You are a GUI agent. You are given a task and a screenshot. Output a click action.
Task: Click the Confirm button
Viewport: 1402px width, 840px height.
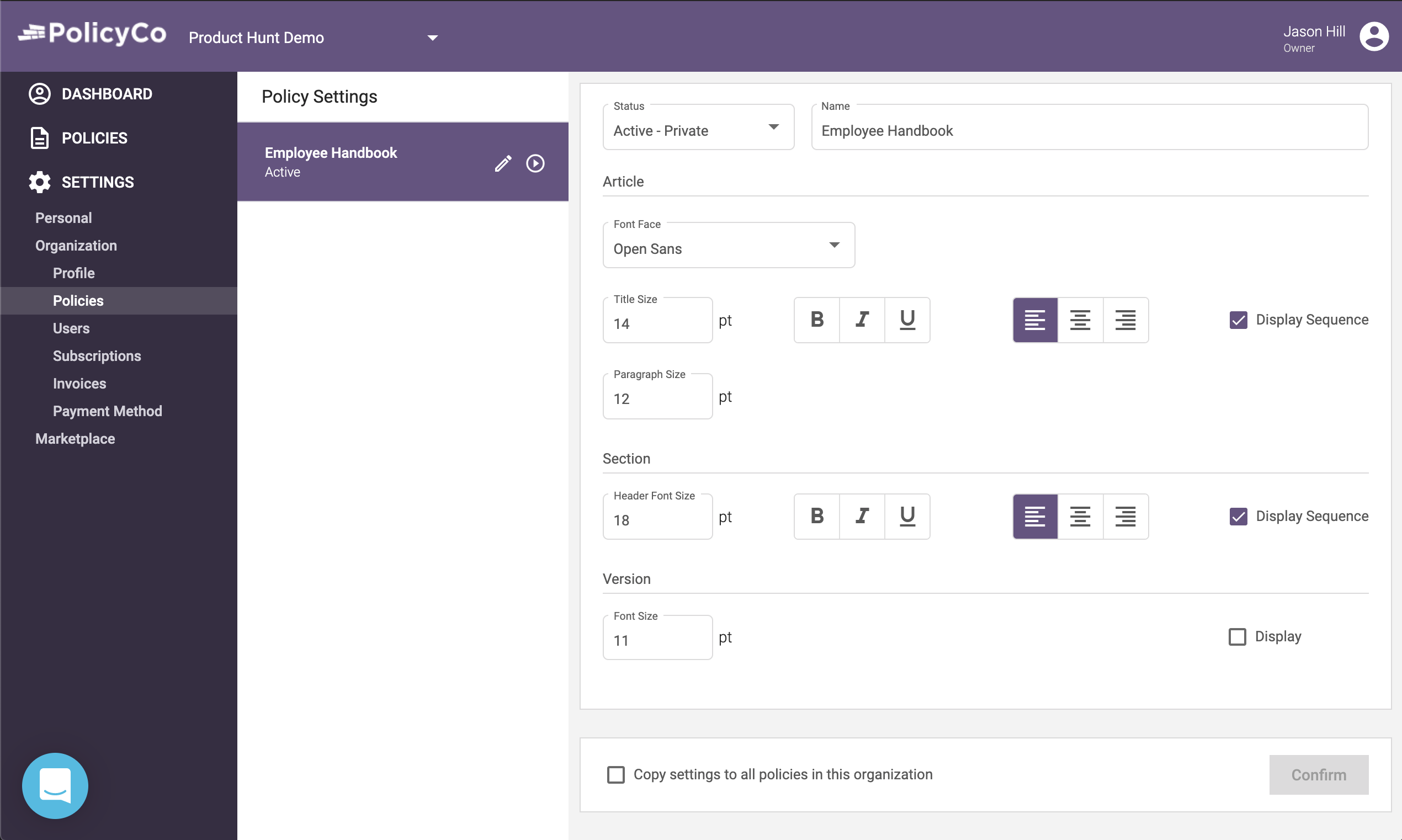pos(1318,774)
